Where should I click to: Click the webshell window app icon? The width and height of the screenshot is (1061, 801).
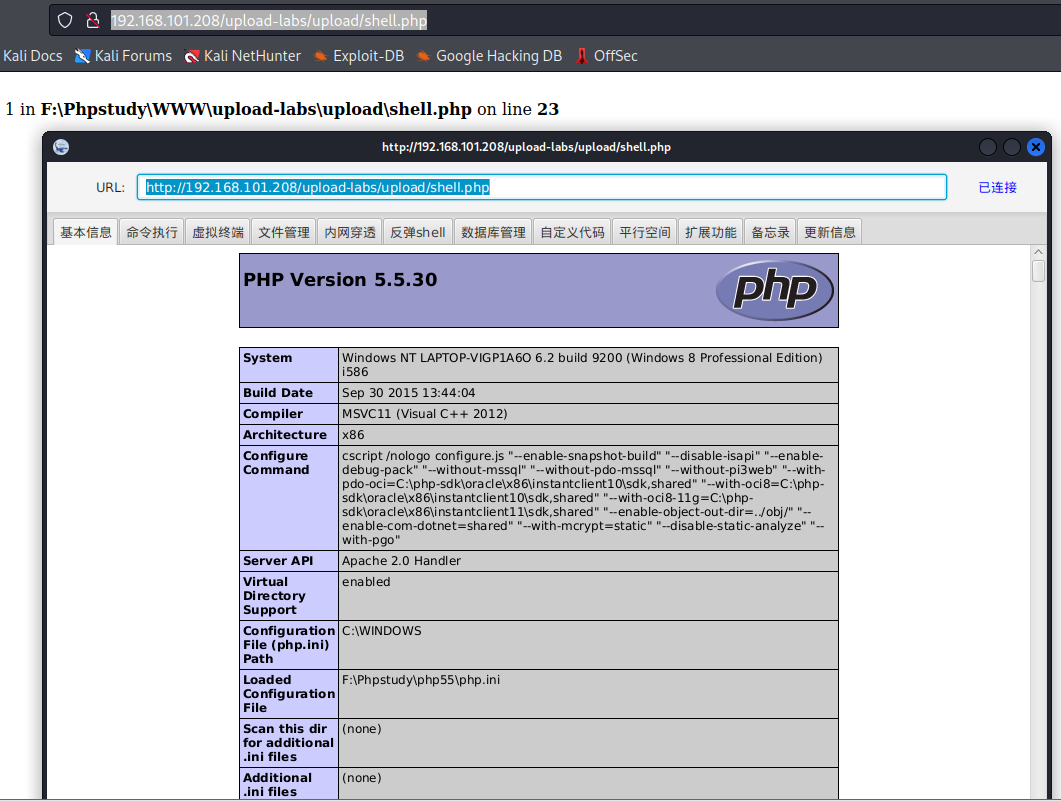coord(61,147)
